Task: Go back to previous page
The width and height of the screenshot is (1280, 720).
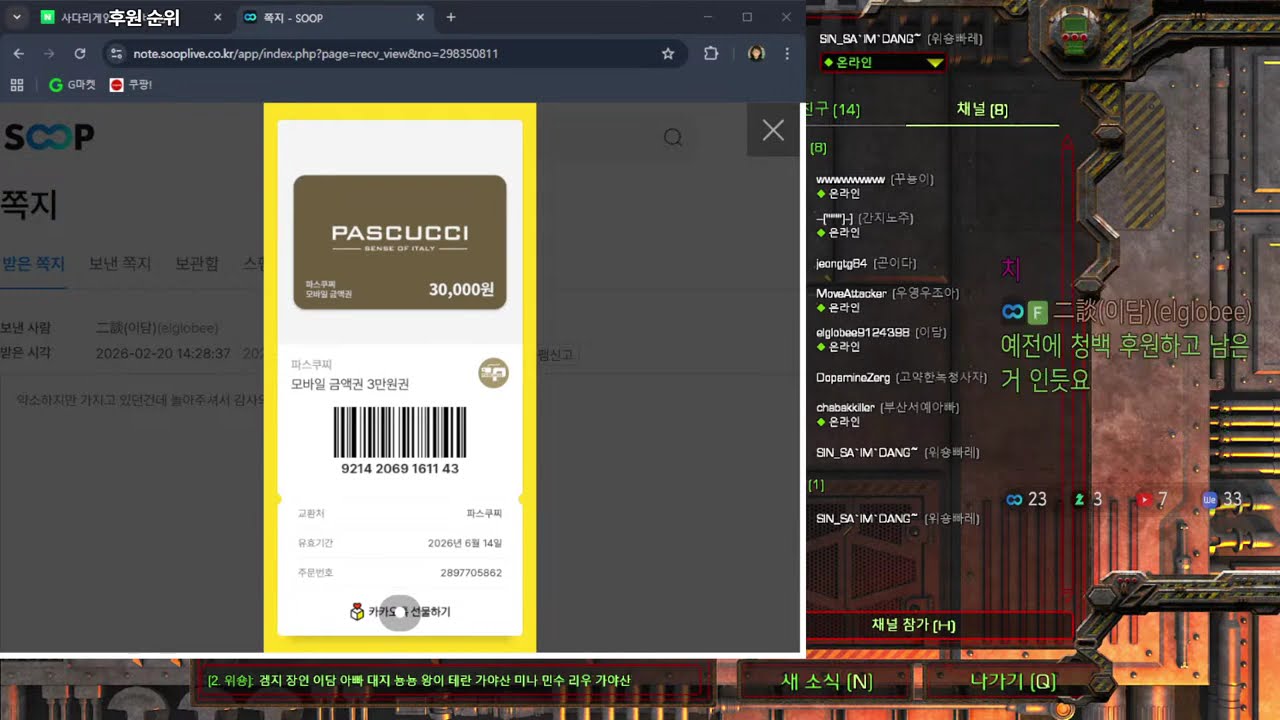Action: 19,53
